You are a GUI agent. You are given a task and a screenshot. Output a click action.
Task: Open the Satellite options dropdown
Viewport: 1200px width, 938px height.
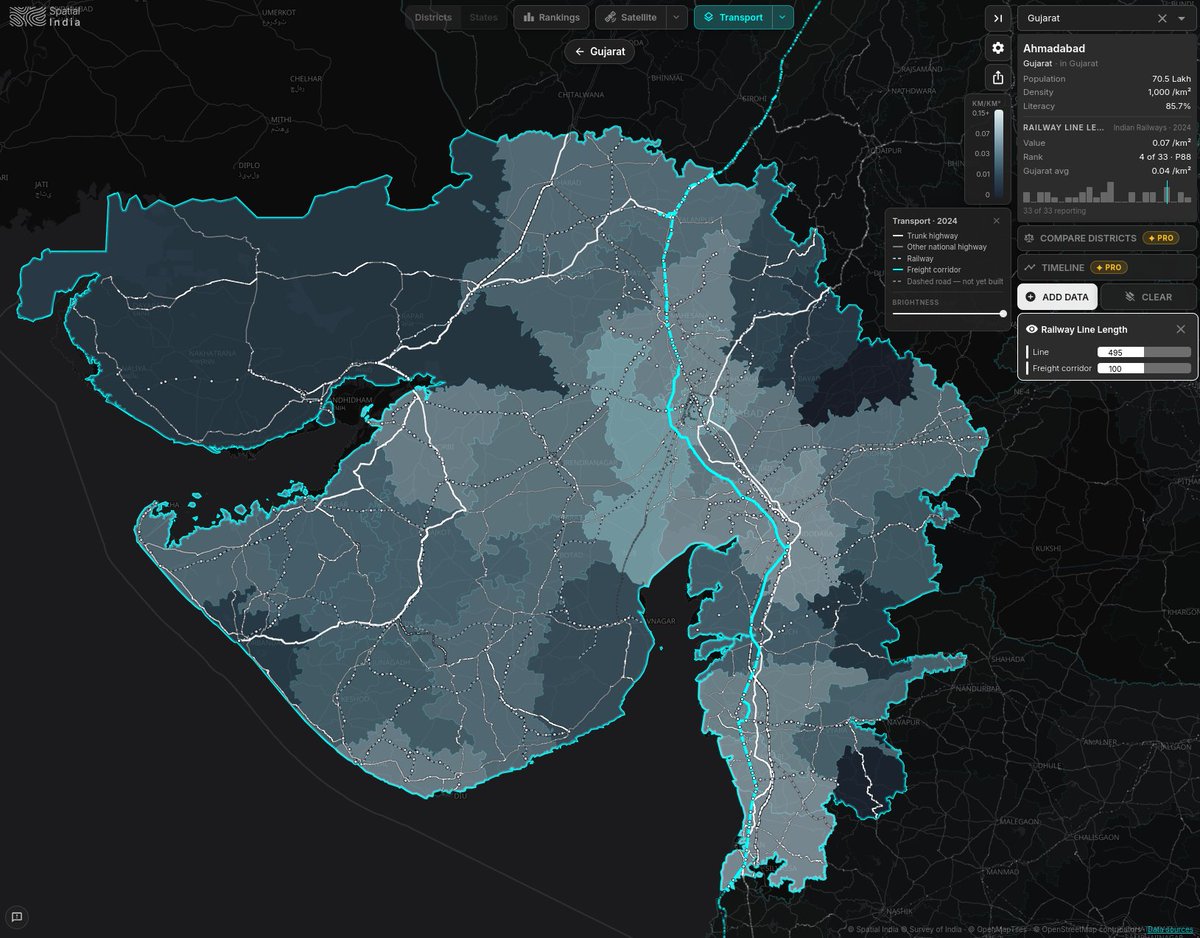(677, 17)
